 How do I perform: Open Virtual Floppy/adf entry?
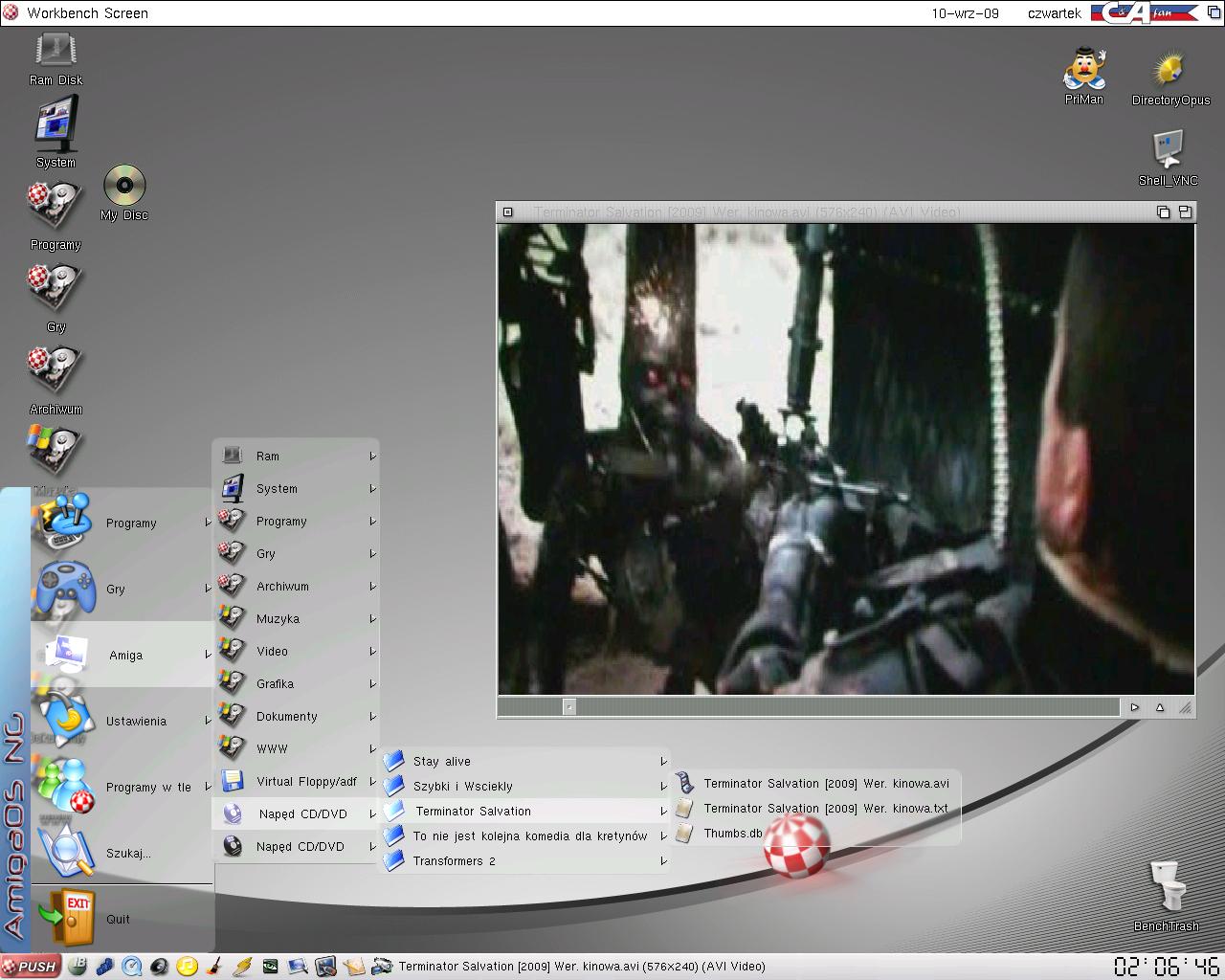297,782
